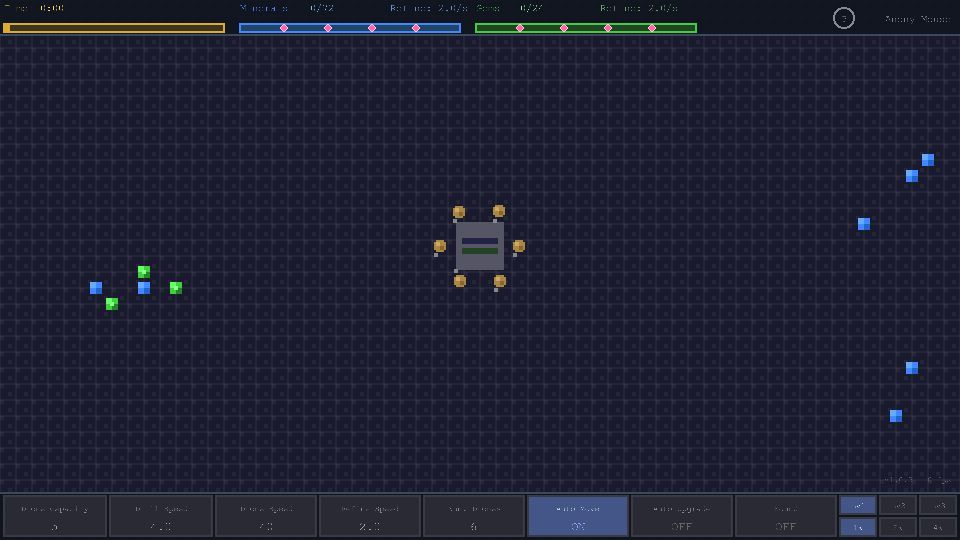Click the first pink marker on green gems bar
The image size is (960, 540).
[x=520, y=28]
